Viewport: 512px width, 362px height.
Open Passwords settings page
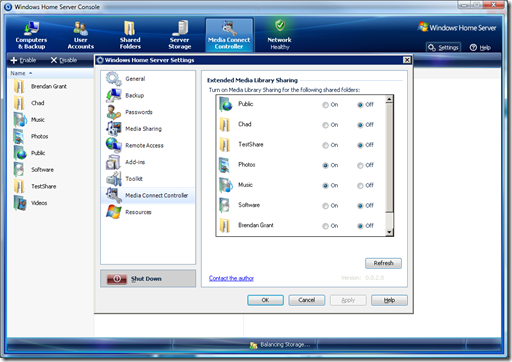[148, 112]
